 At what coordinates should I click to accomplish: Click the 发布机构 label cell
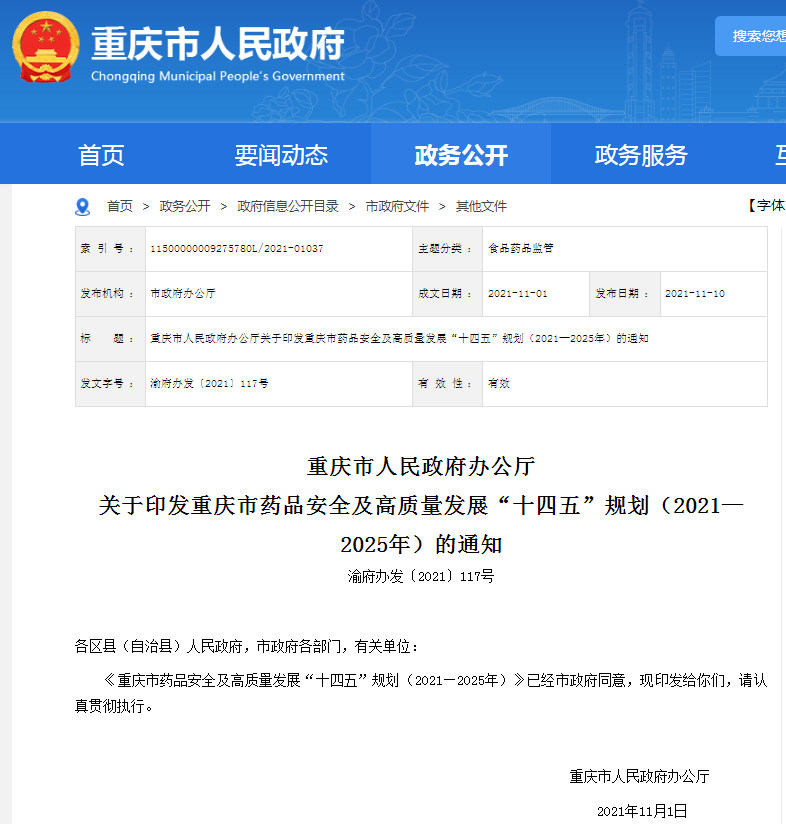click(x=110, y=294)
